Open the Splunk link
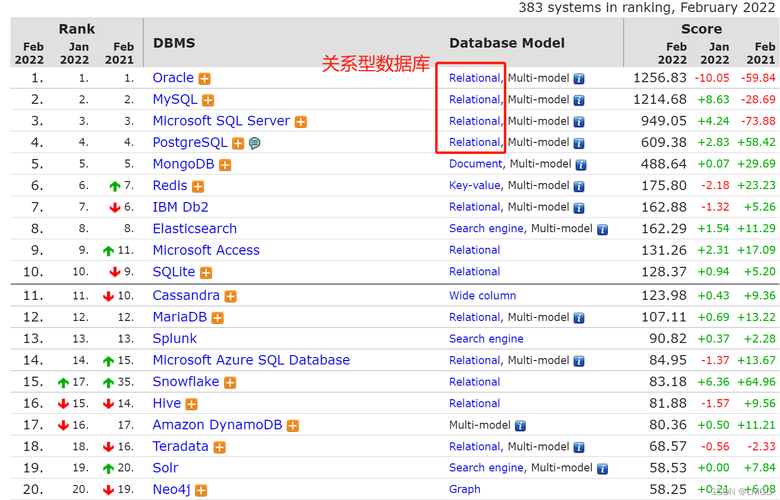Viewport: 780px width, 500px height. [175, 339]
